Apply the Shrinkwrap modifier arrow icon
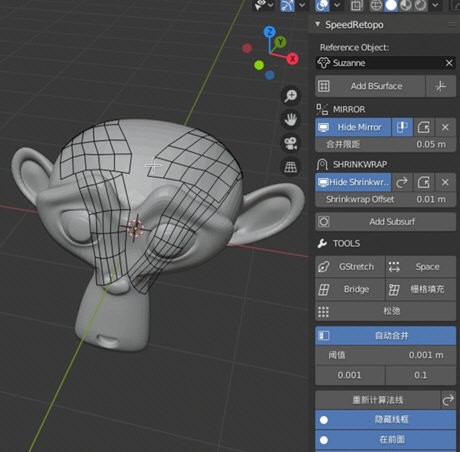This screenshot has width=460, height=452. click(402, 182)
